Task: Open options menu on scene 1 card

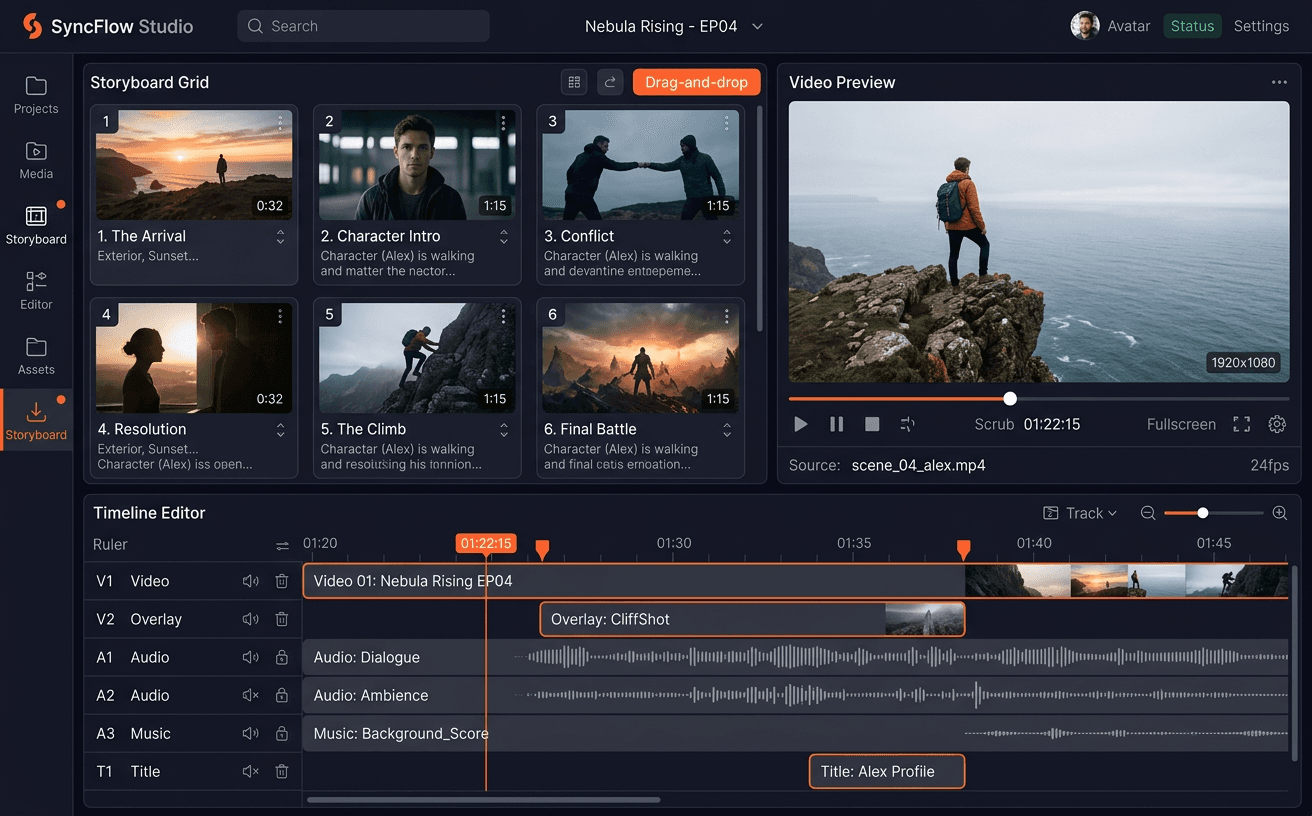Action: [280, 122]
